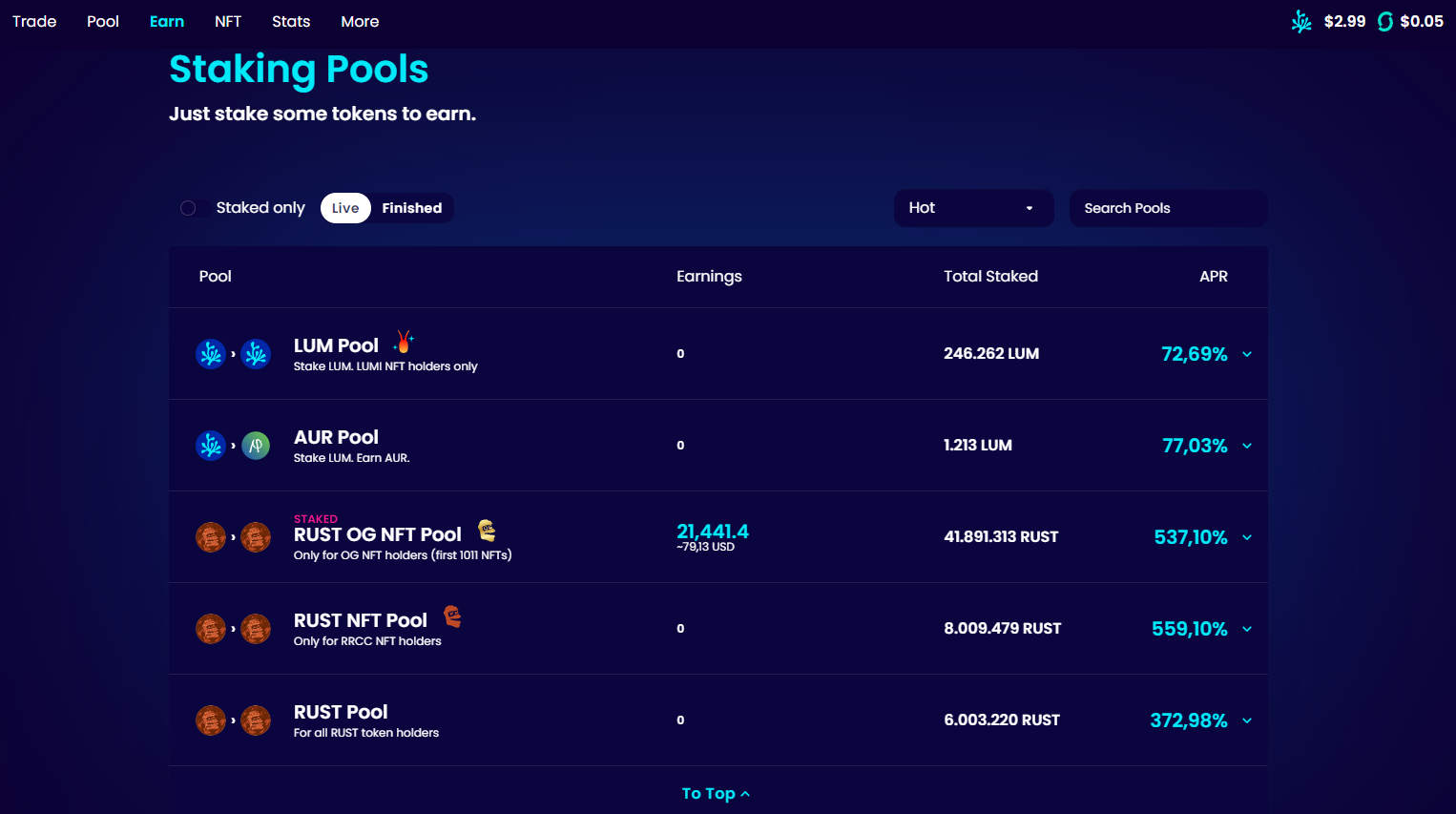Click the orange ape icon beside RUST NFT Pool

point(452,617)
